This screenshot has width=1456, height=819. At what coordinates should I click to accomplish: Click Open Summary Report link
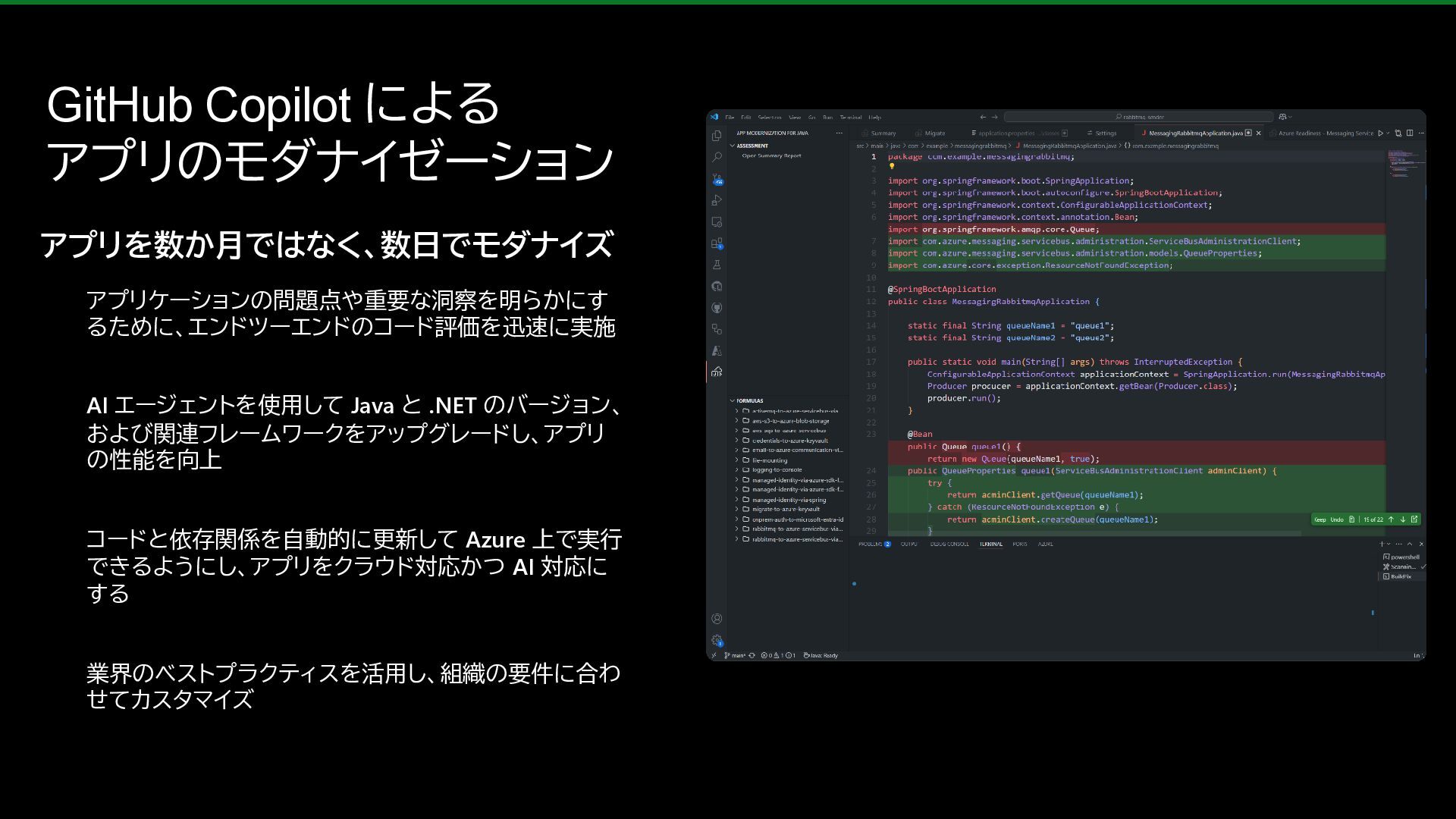(771, 155)
